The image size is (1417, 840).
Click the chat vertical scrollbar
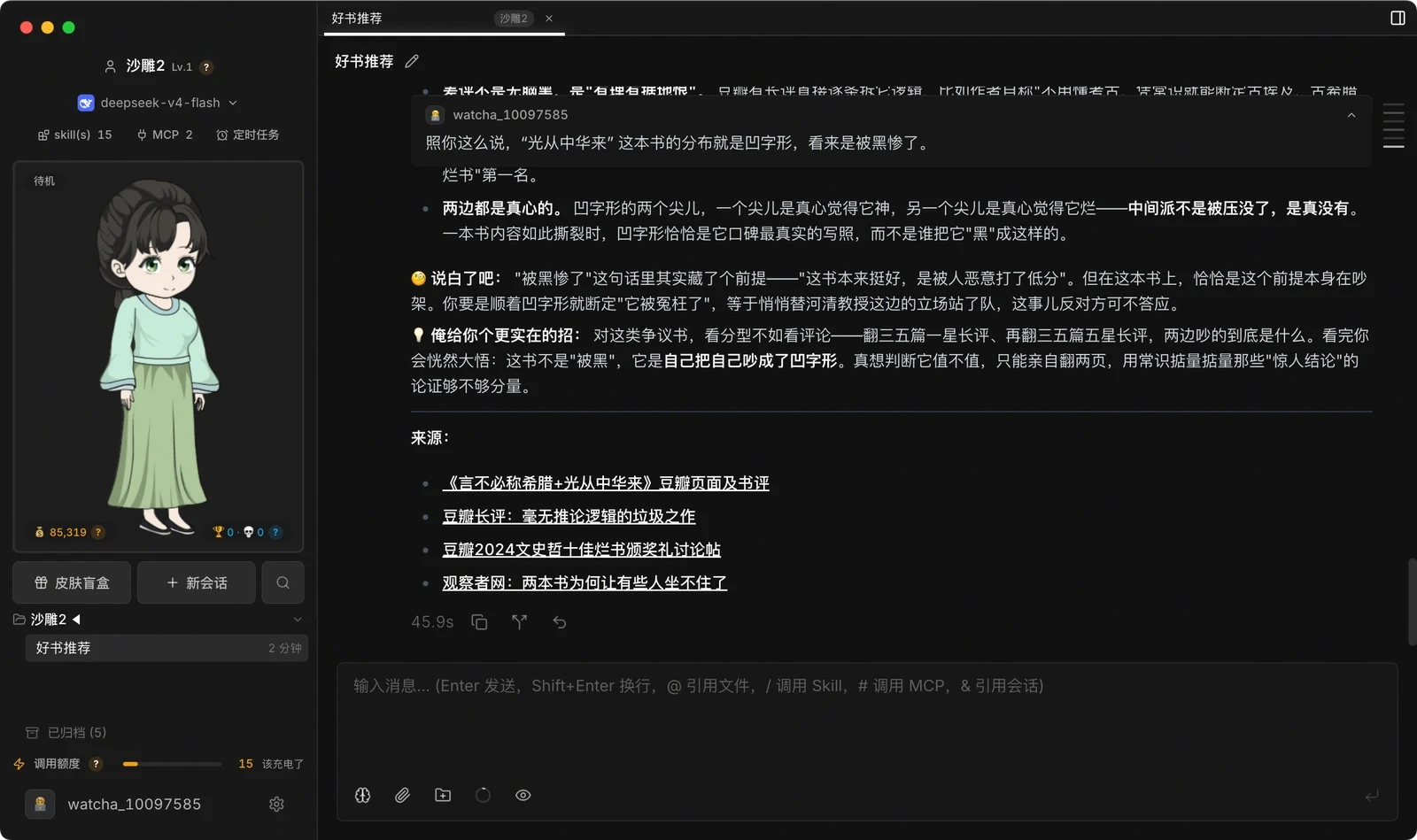(x=1412, y=602)
